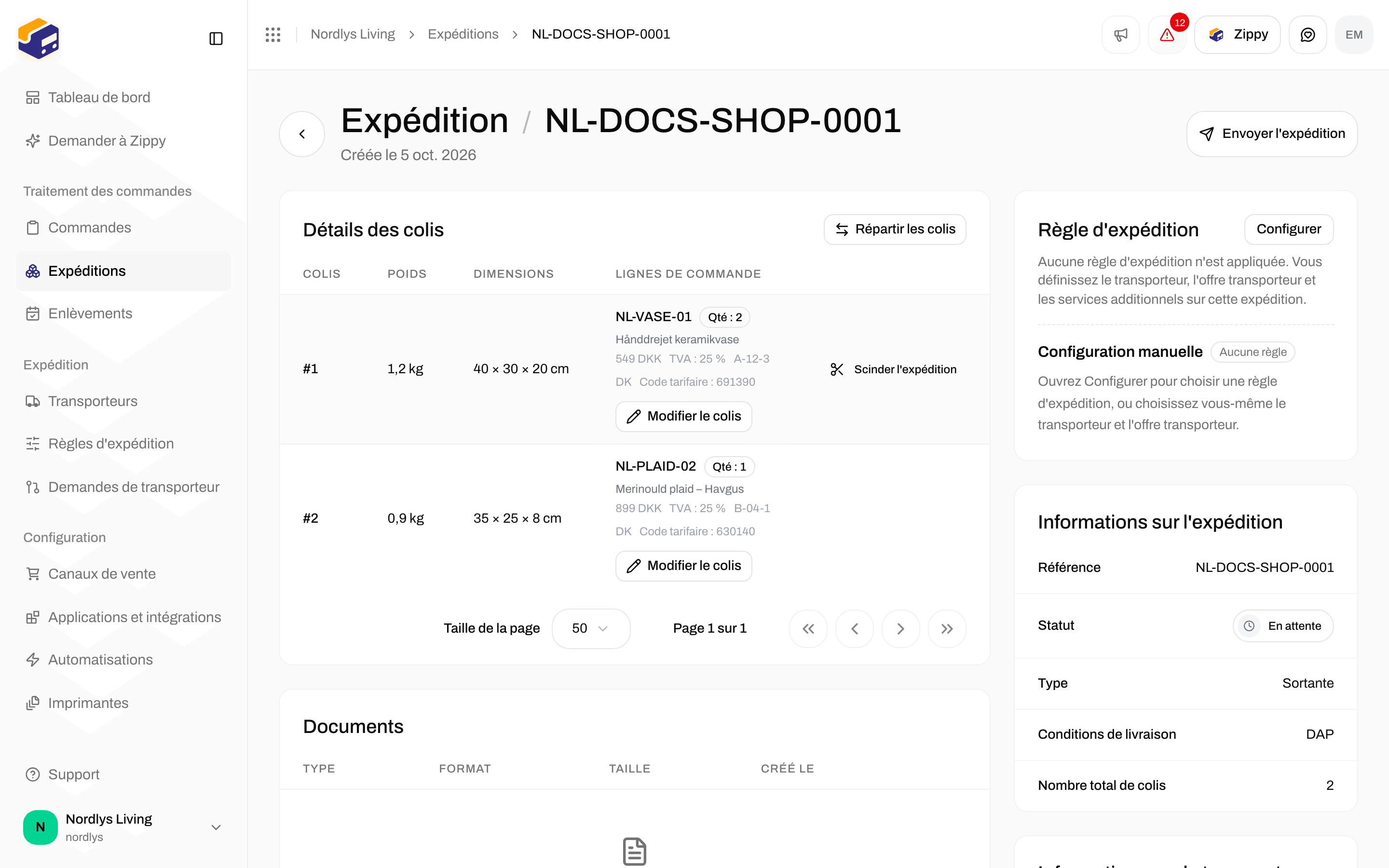
Task: Go to next page arrow in pagination
Action: click(x=900, y=629)
